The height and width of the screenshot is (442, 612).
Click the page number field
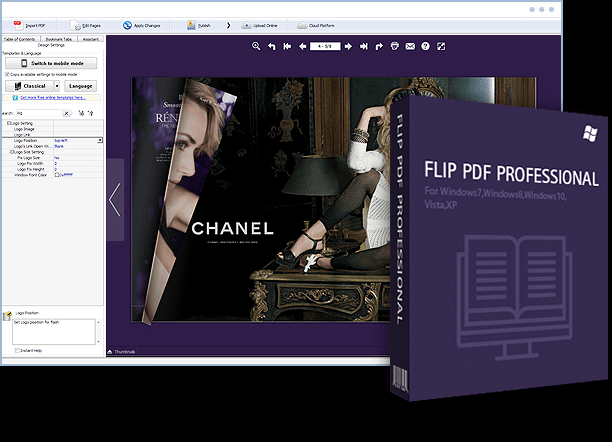(x=325, y=46)
